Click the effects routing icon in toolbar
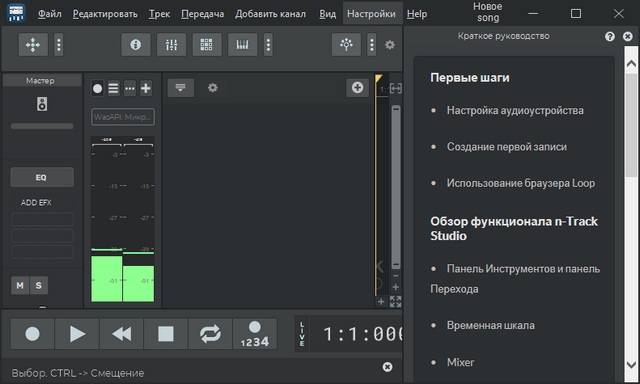640x384 pixels. (346, 44)
